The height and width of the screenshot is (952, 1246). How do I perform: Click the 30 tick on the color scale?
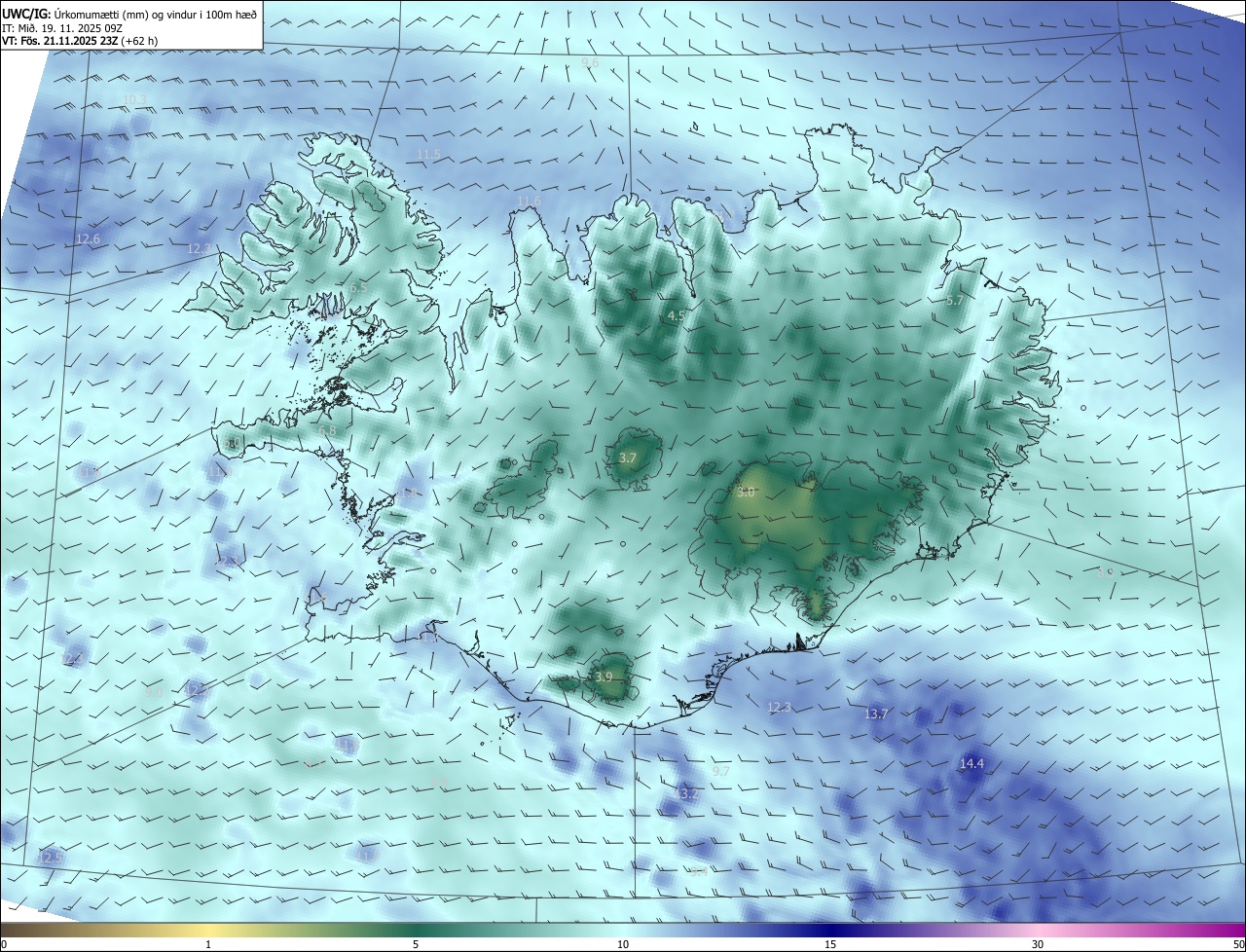tap(1038, 944)
